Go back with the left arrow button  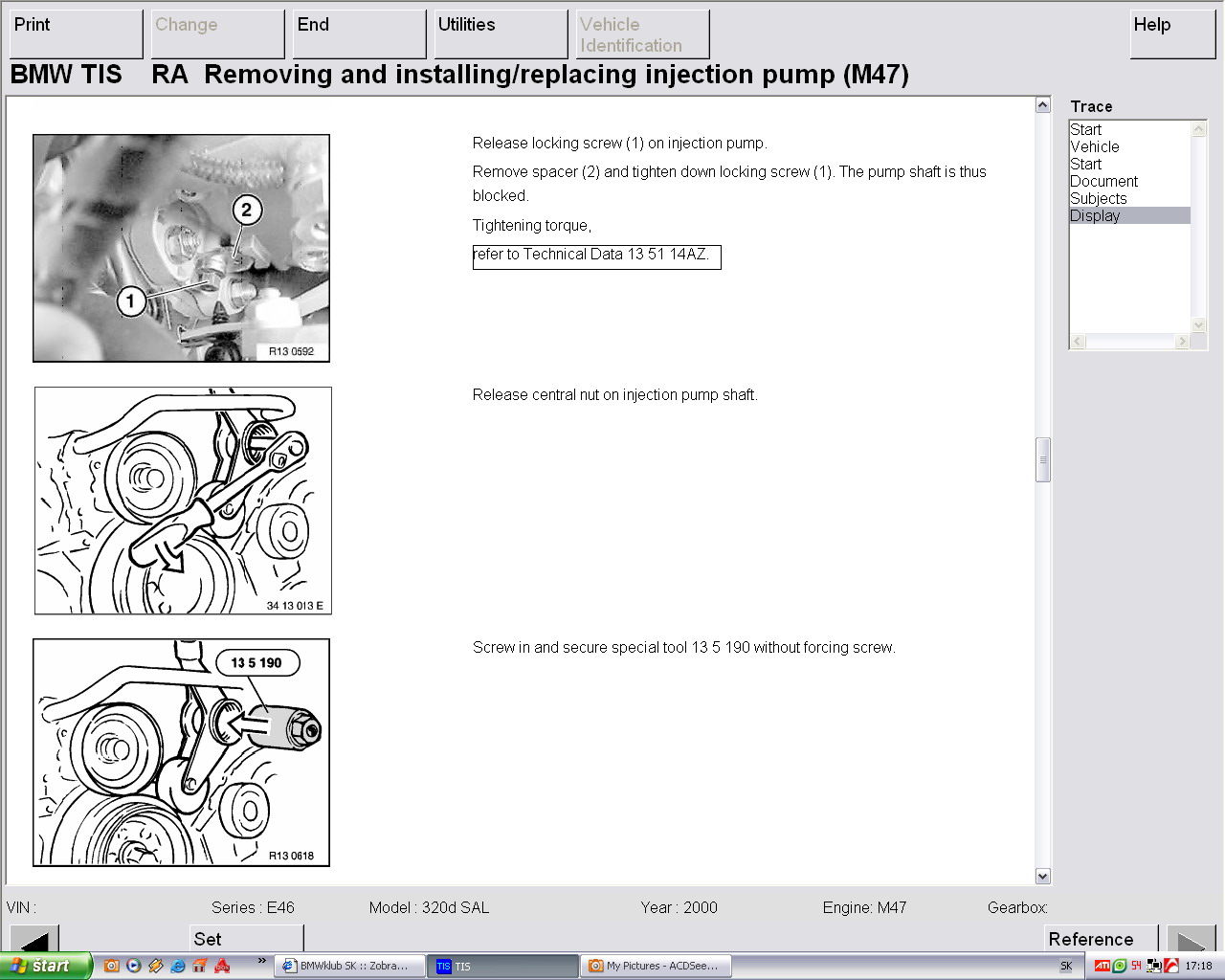pos(34,939)
